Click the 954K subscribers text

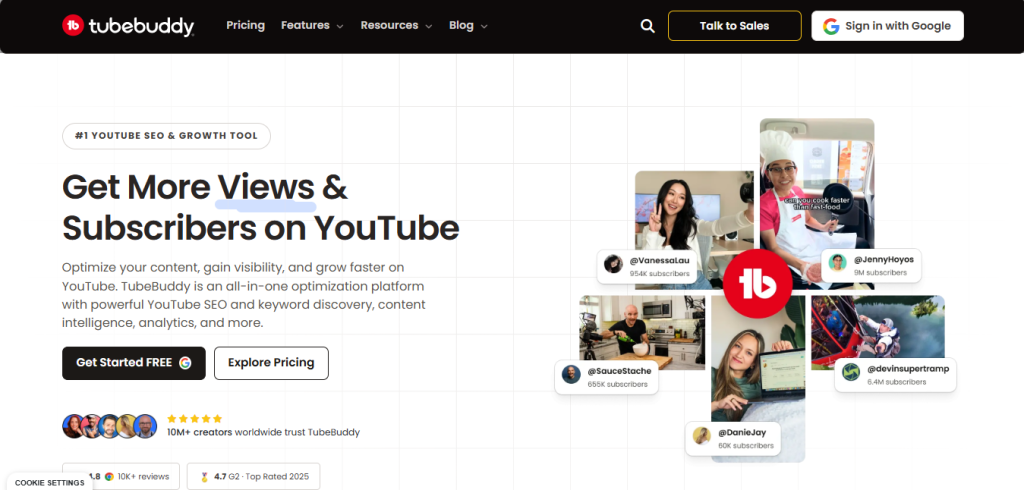click(659, 274)
